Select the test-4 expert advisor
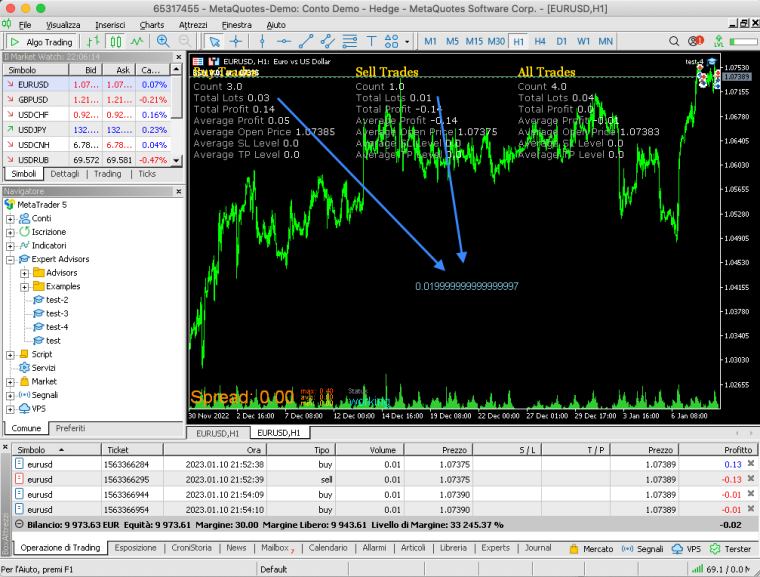The height and width of the screenshot is (577, 760). [x=51, y=327]
